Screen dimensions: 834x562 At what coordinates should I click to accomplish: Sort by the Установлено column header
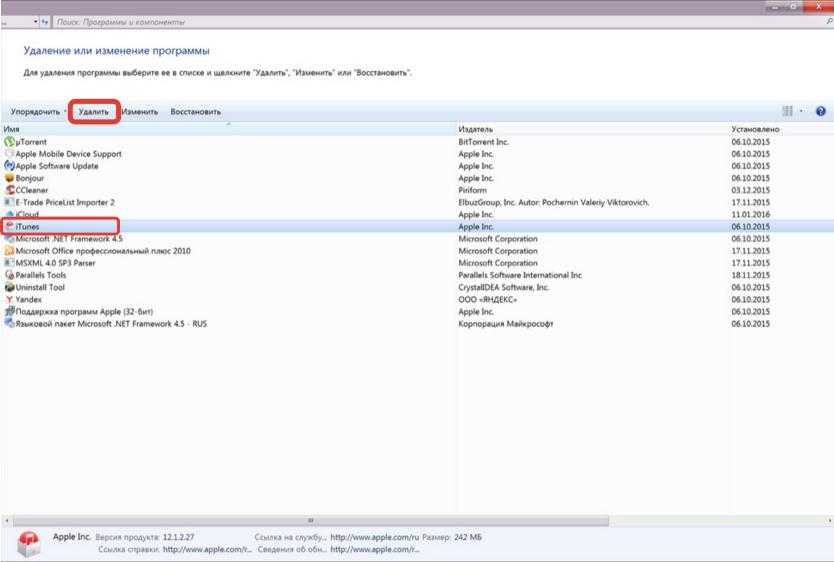755,130
